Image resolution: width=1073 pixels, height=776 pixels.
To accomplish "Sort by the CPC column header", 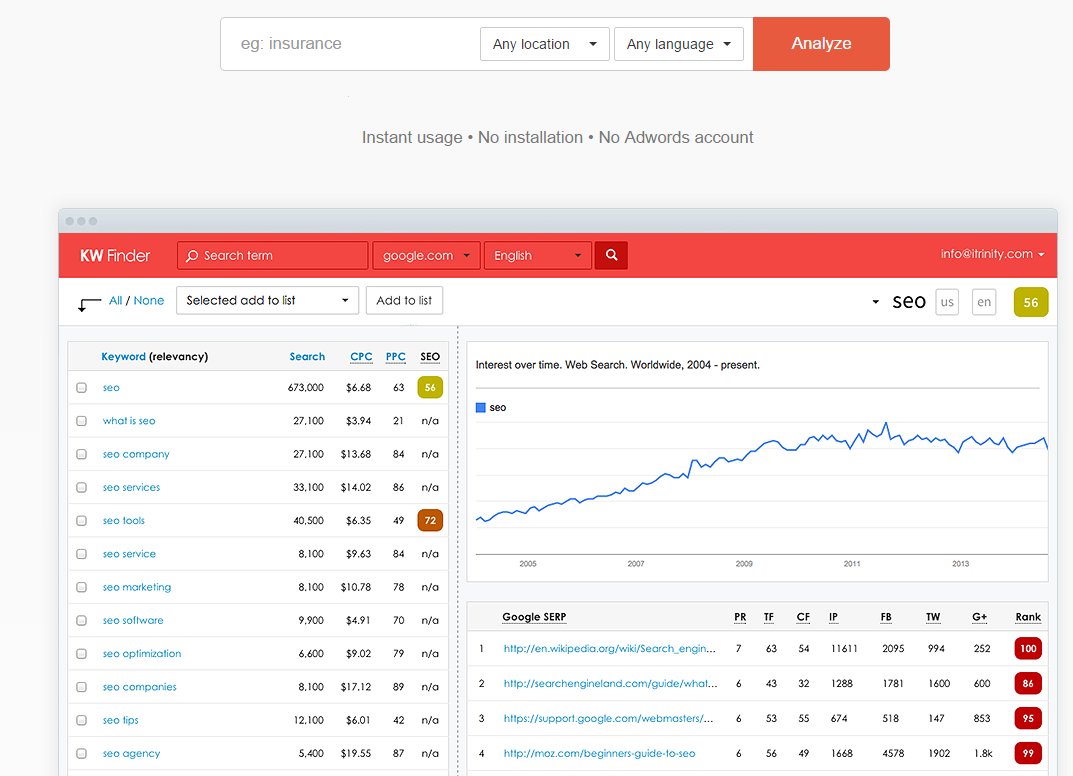I will coord(361,357).
